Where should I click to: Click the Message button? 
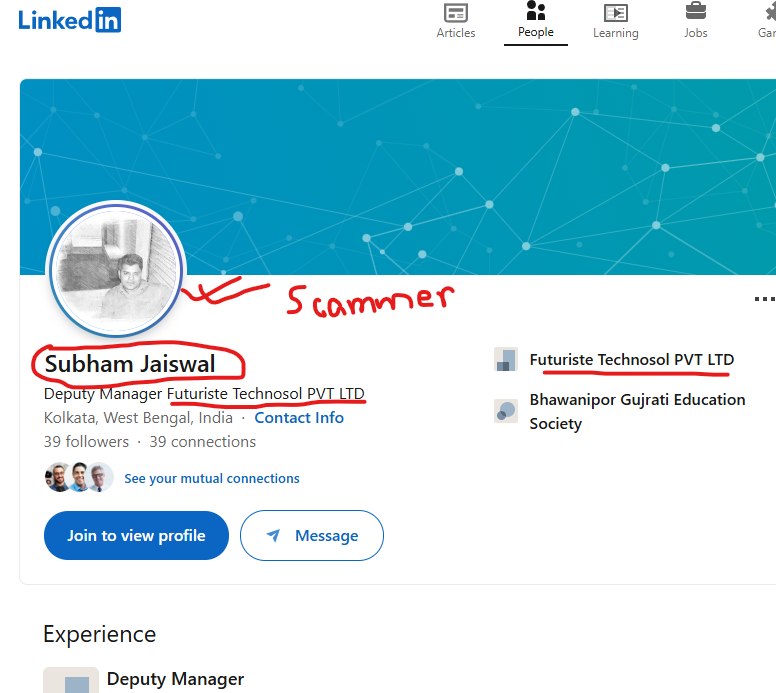[x=312, y=536]
